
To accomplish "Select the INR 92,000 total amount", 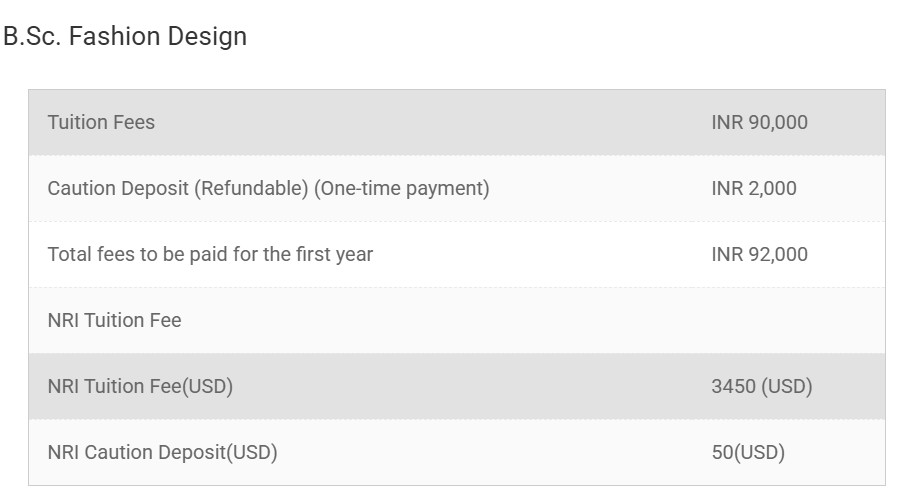I will click(x=759, y=254).
